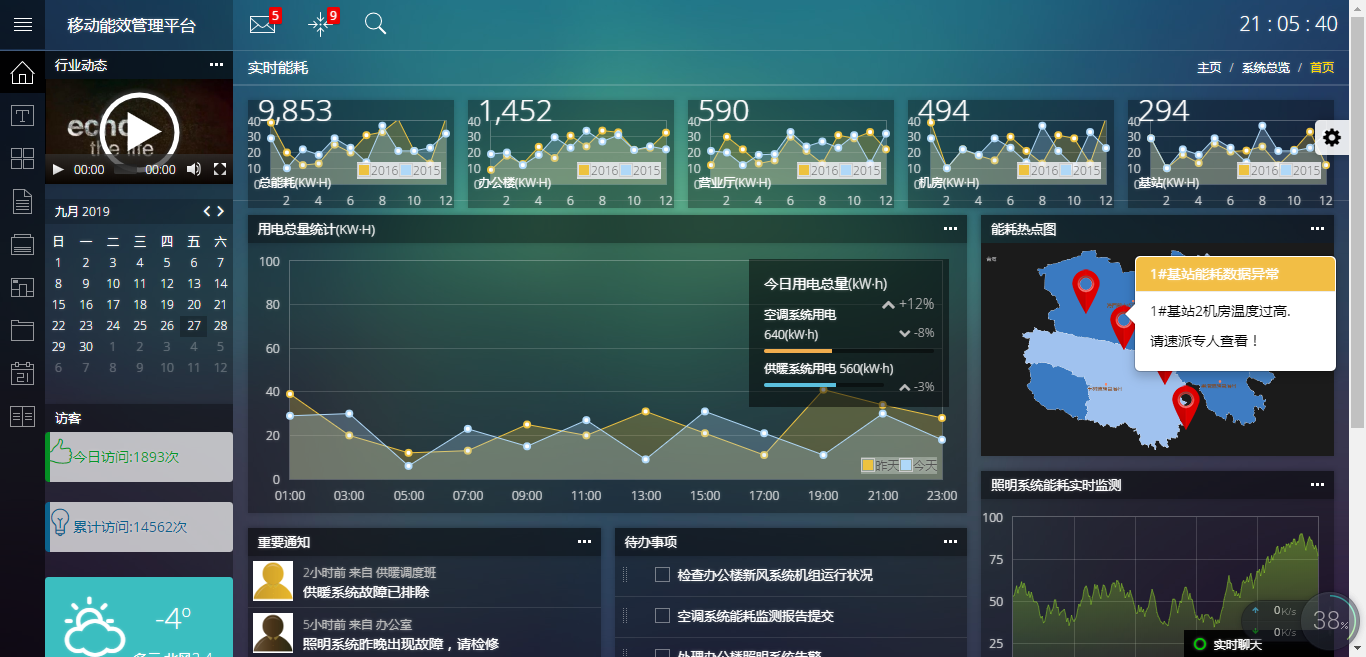1366x657 pixels.
Task: Open the ellipsis menu of the 用电总量统计 panel
Action: (x=951, y=229)
